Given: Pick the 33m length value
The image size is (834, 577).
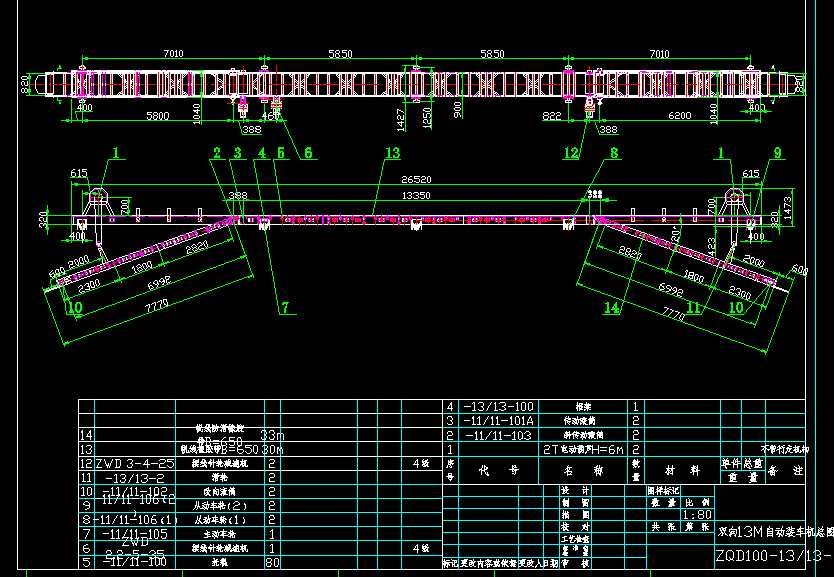Looking at the screenshot, I should pyautogui.click(x=272, y=436).
